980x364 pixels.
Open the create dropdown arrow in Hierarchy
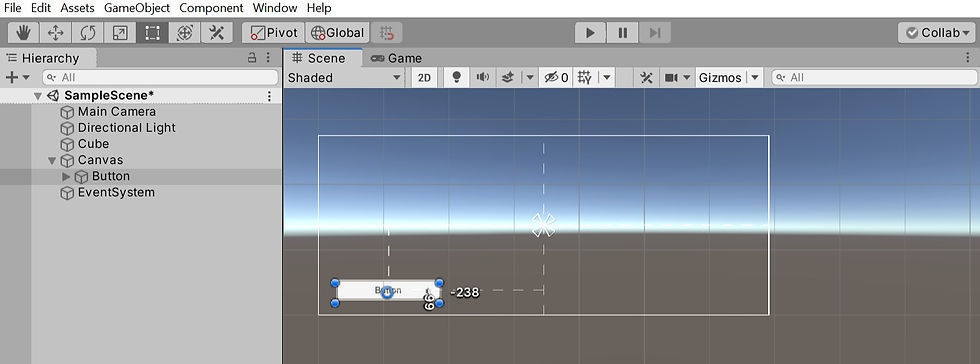pos(26,78)
